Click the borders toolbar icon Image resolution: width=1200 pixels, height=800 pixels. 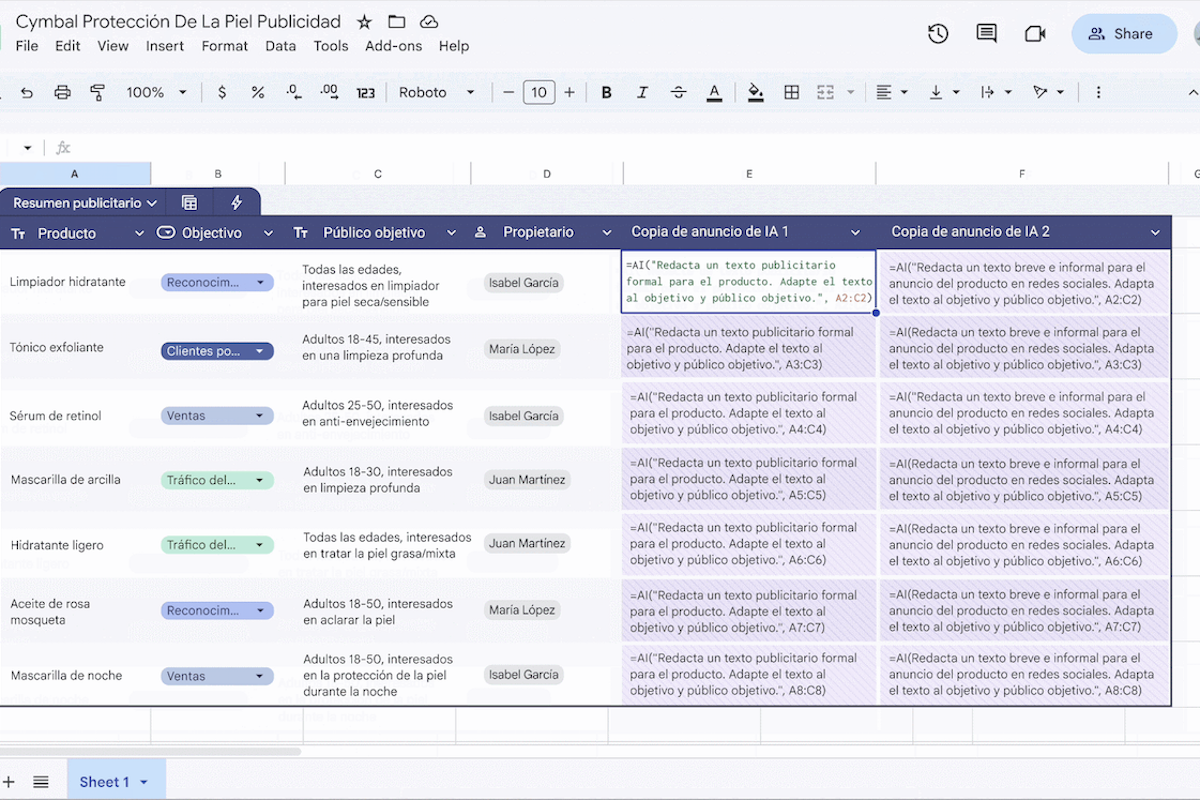pyautogui.click(x=791, y=92)
